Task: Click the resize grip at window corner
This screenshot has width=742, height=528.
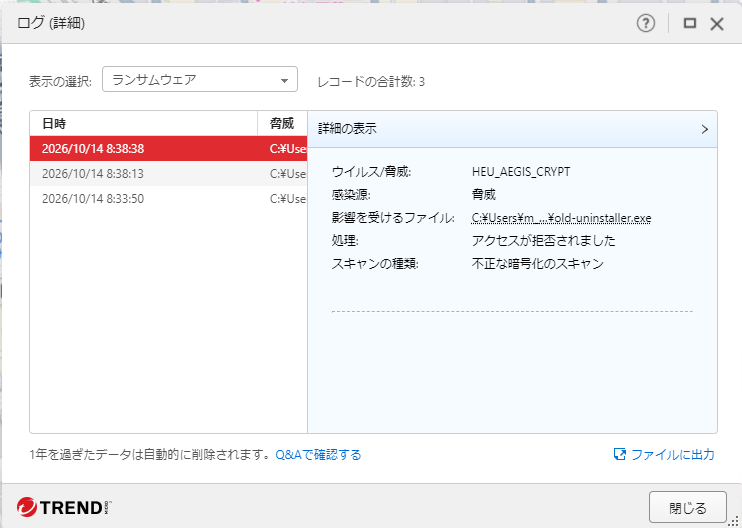Action: (x=735, y=521)
